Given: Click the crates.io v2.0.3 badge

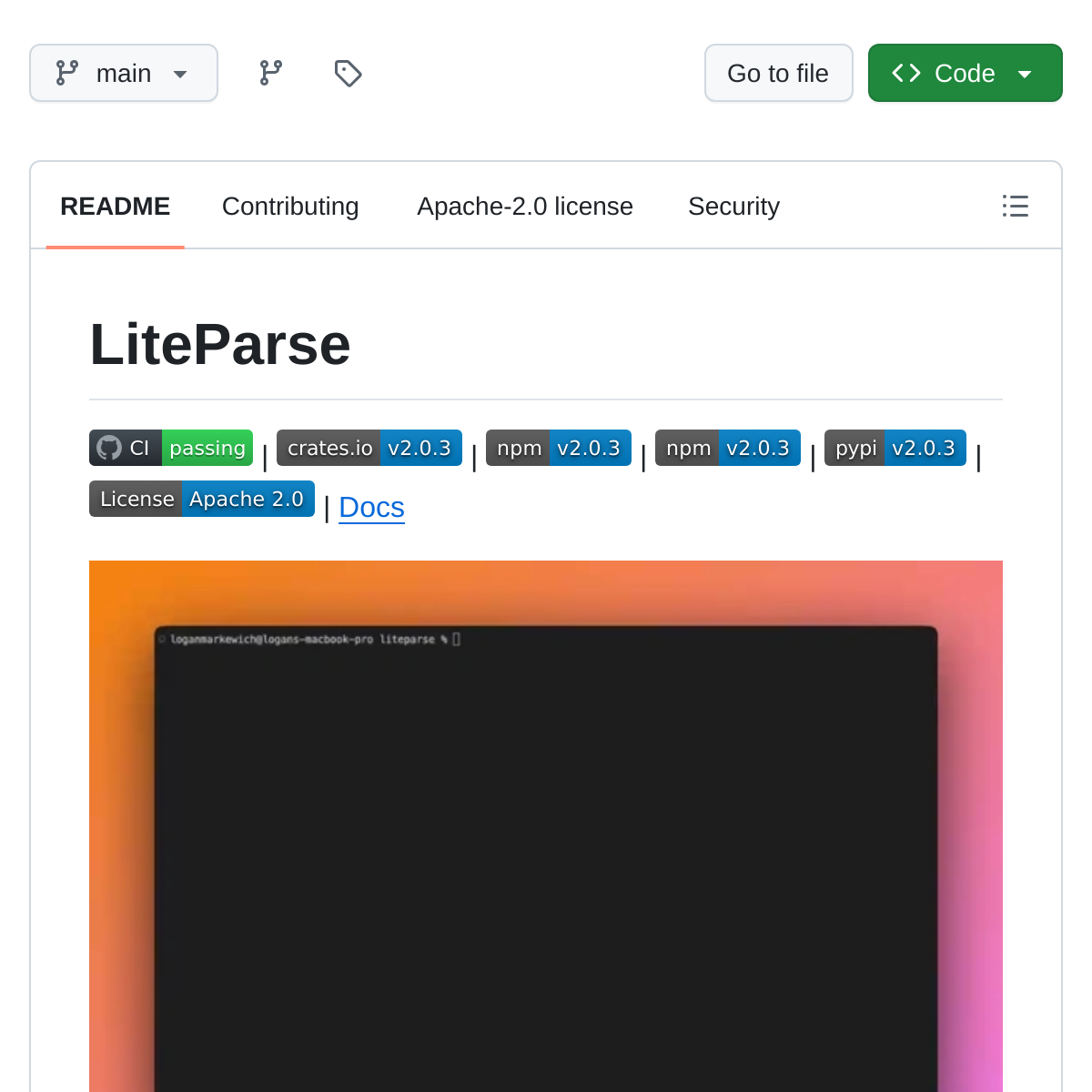Looking at the screenshot, I should click(x=369, y=448).
